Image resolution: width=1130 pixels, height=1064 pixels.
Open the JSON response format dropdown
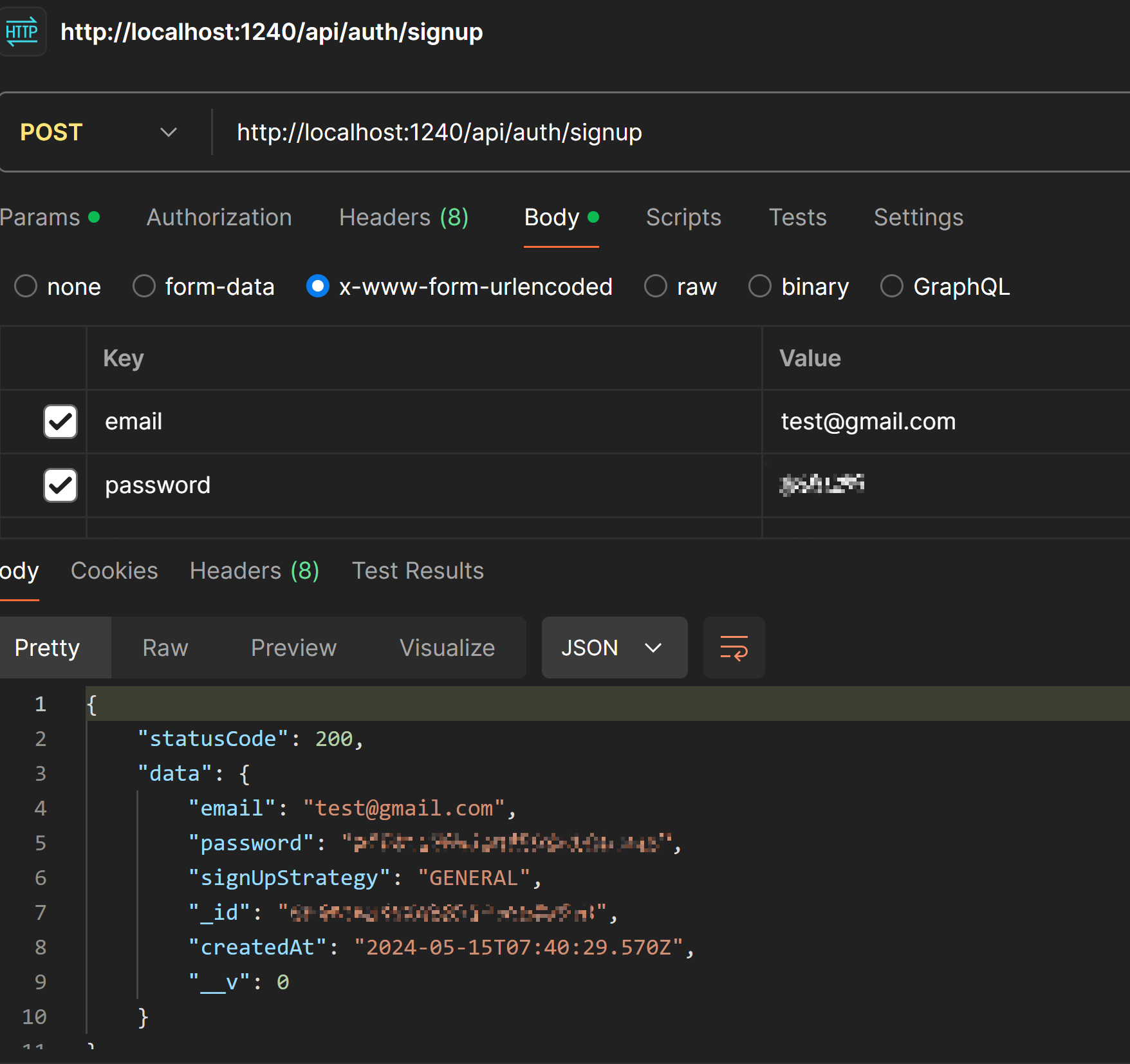(614, 648)
